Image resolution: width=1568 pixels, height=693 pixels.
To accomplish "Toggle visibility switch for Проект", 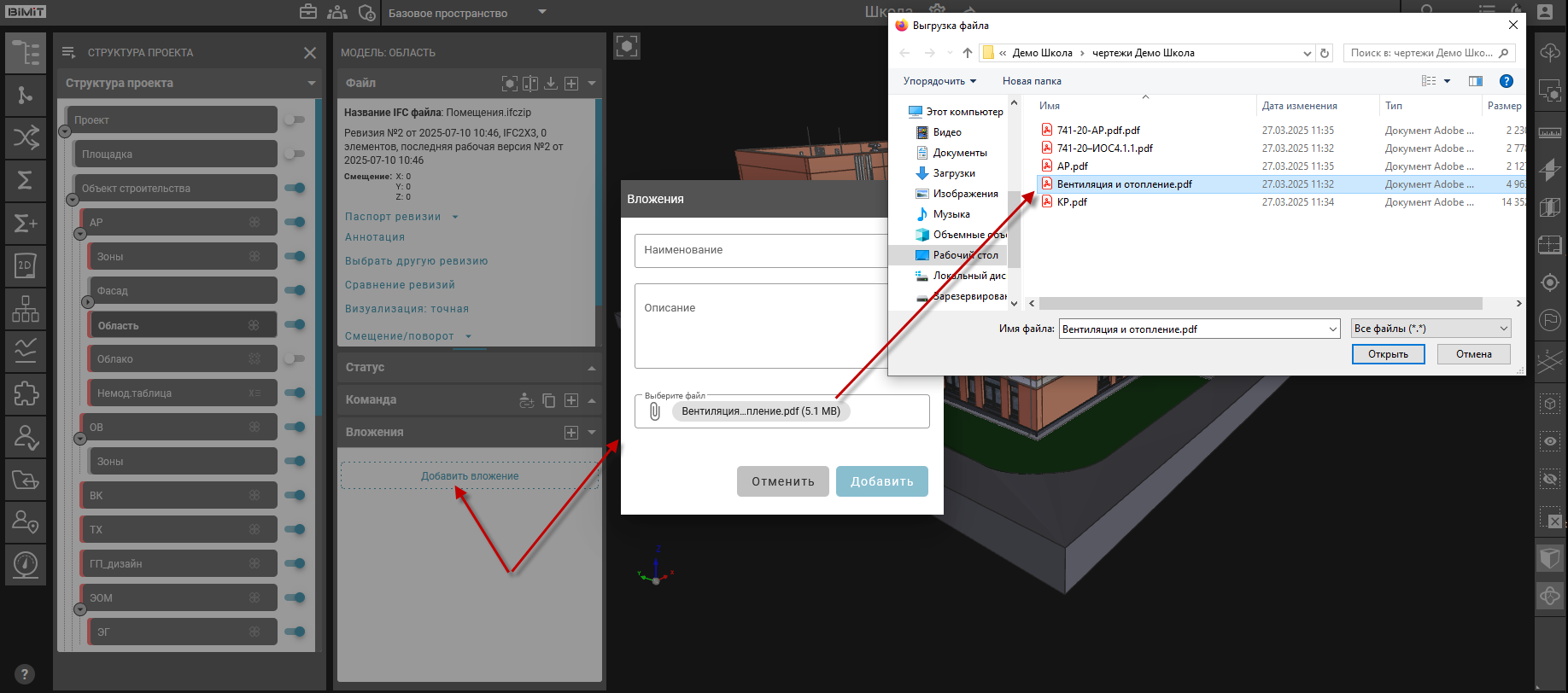I will [295, 120].
